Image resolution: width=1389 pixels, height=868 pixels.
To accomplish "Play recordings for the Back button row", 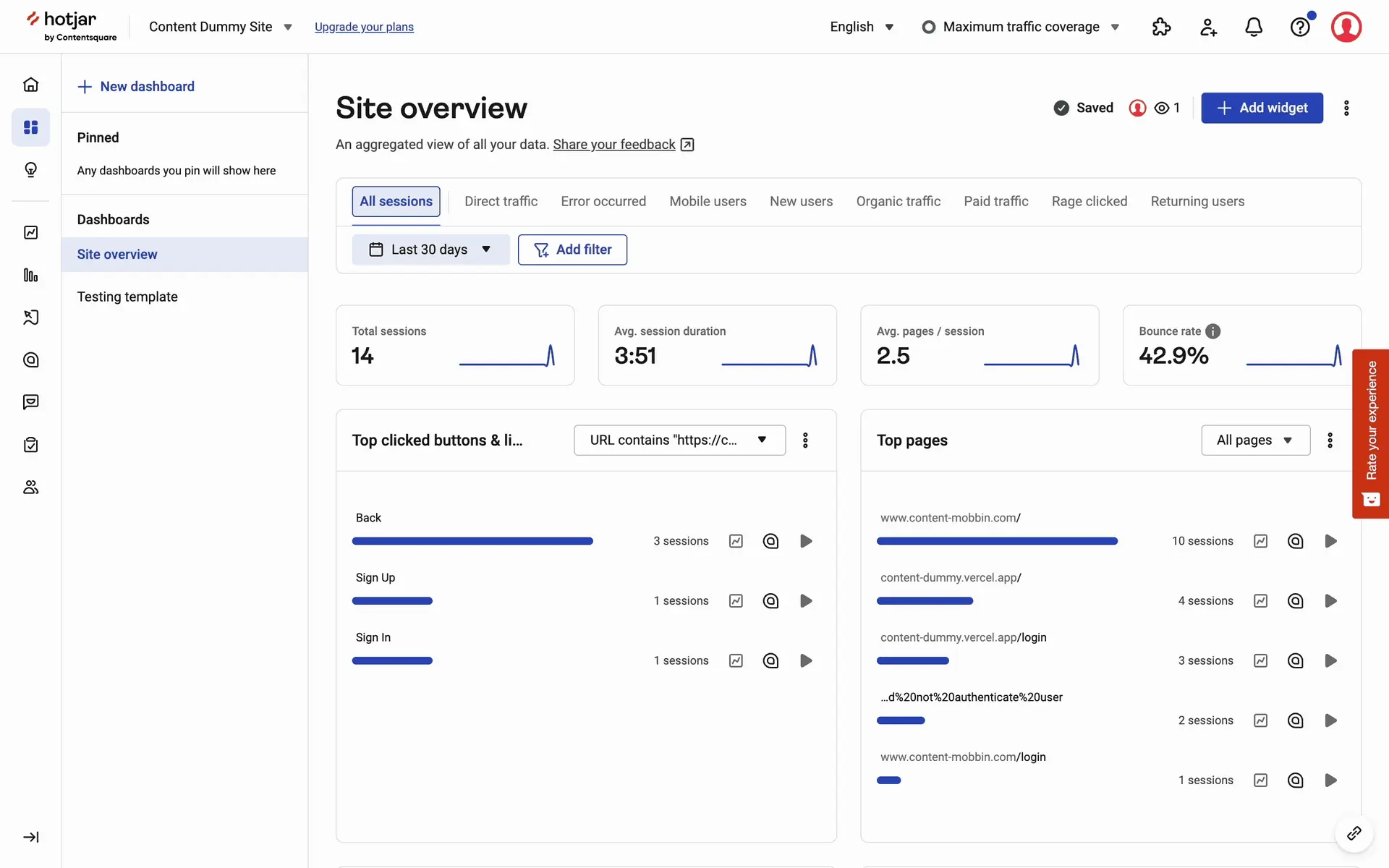I will click(806, 541).
